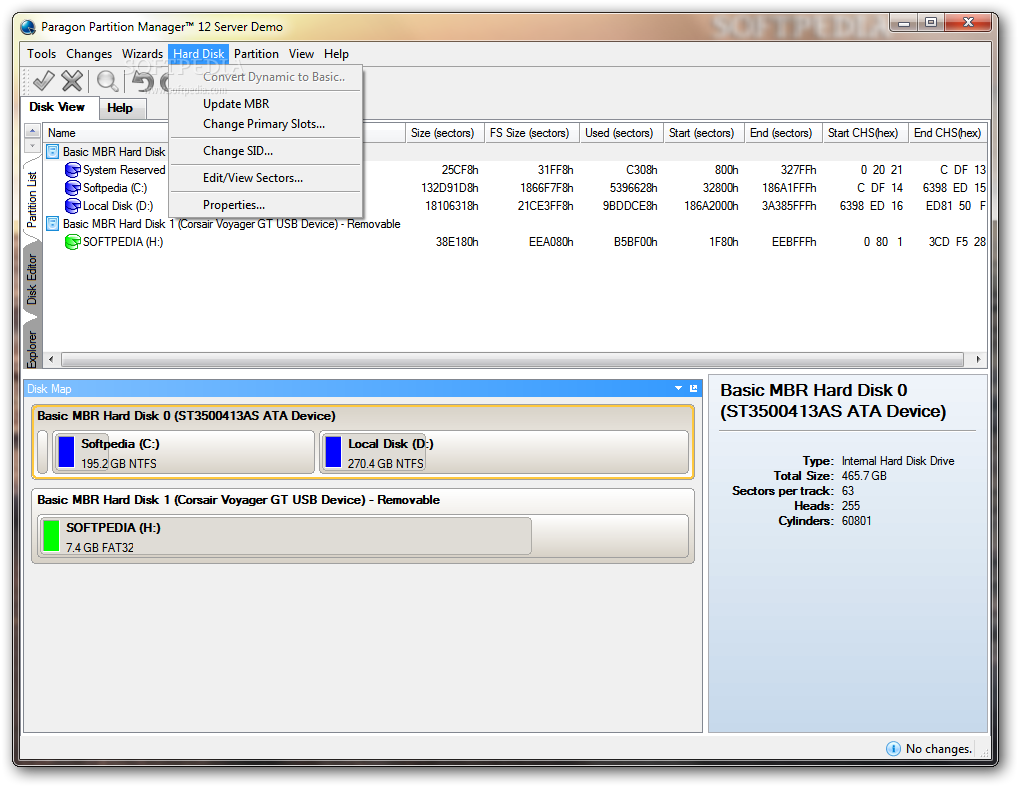1019x787 pixels.
Task: Click the down arrow above Partition List
Action: (x=32, y=144)
